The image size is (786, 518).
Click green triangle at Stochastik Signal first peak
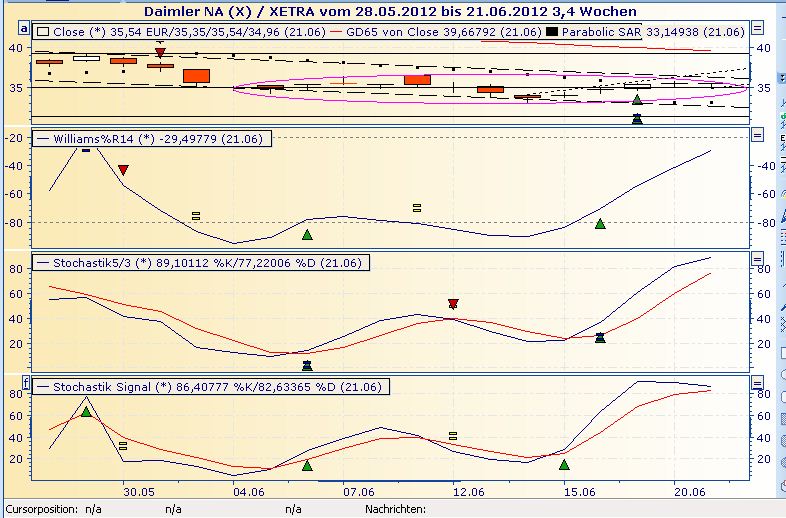(x=86, y=412)
